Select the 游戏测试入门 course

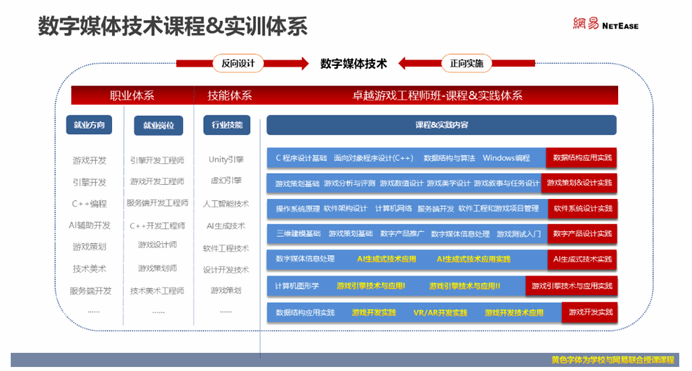click(x=519, y=234)
